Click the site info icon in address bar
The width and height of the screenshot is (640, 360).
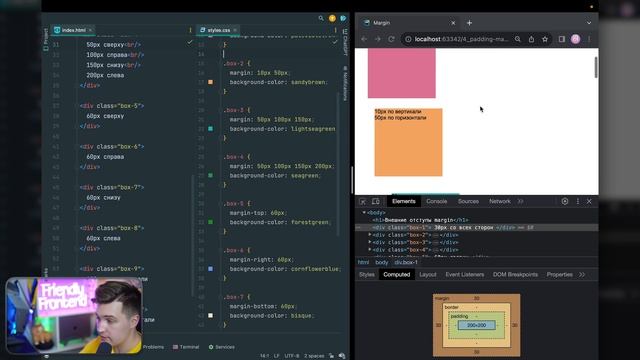[408, 39]
